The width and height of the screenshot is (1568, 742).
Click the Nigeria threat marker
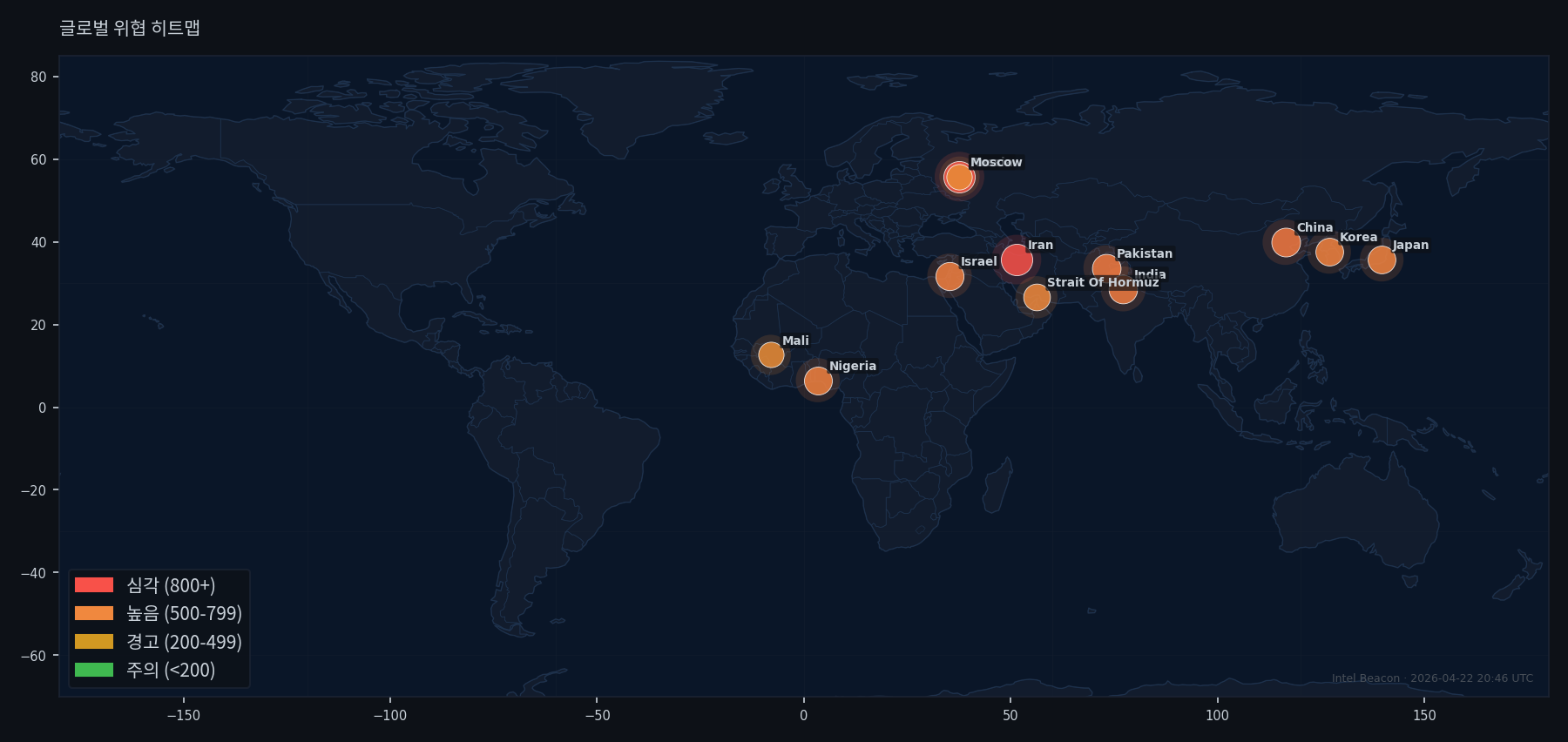coord(818,381)
